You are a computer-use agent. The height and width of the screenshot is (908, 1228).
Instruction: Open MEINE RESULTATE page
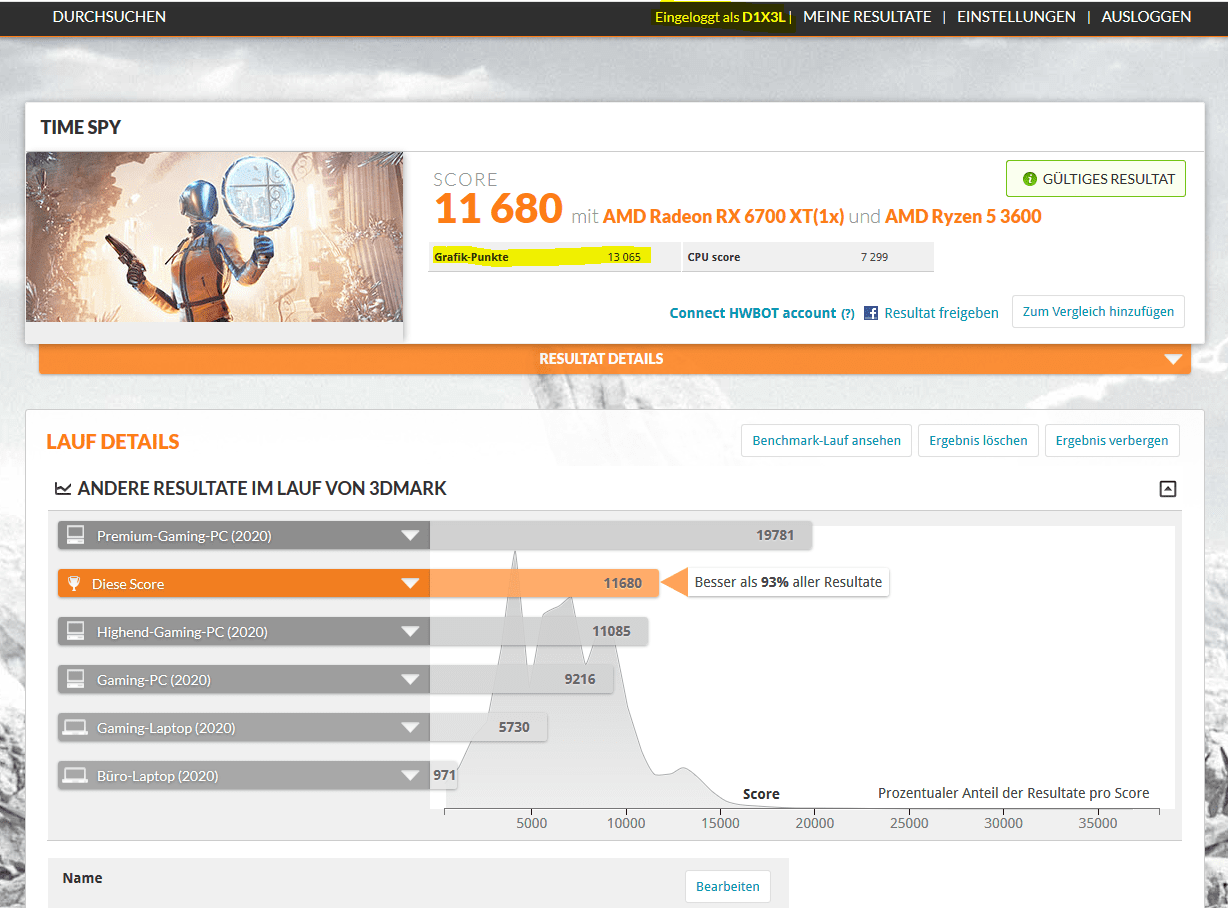click(x=867, y=17)
